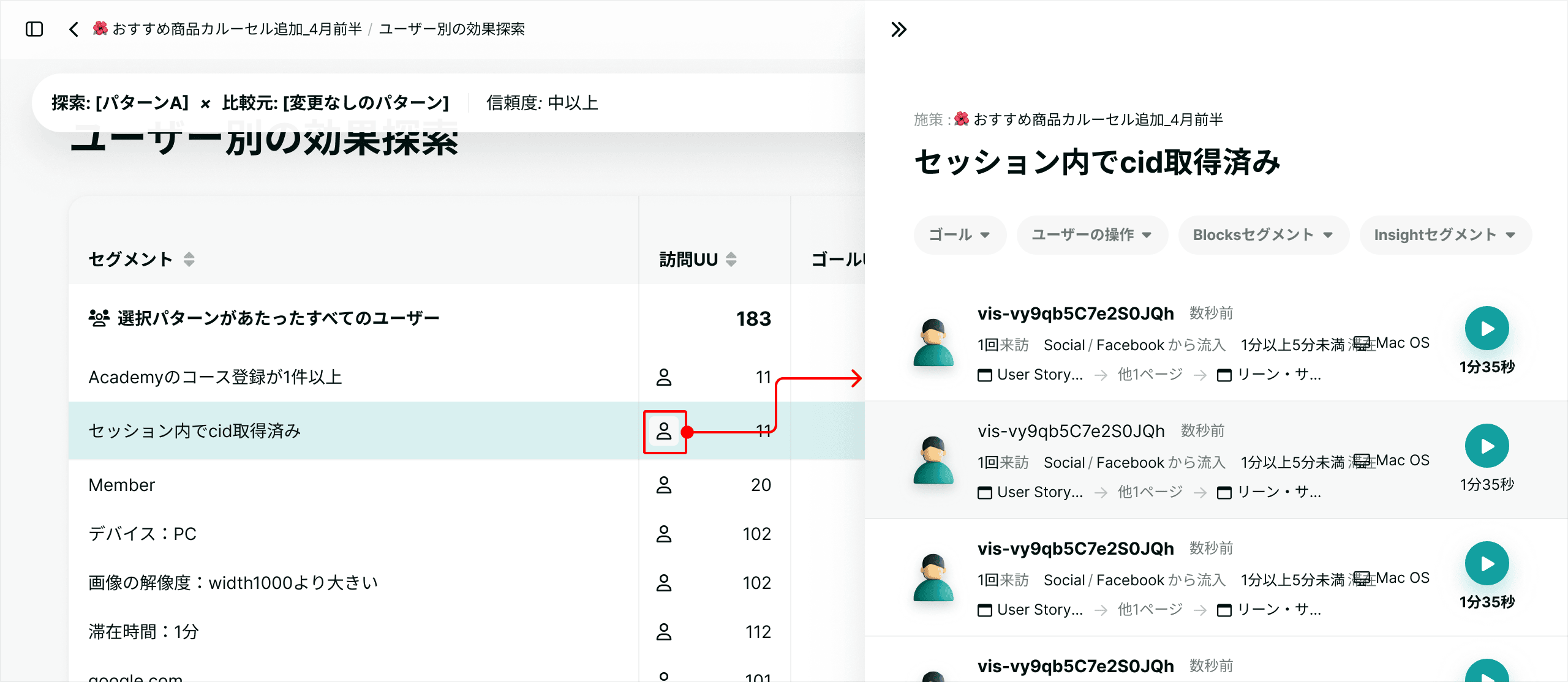The image size is (1568, 682).
Task: Click User Story... page in first entry
Action: pos(1030,375)
